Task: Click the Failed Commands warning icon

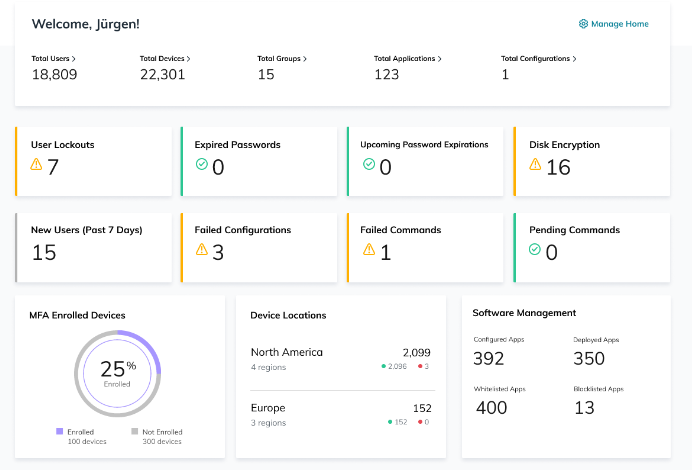Action: (368, 250)
